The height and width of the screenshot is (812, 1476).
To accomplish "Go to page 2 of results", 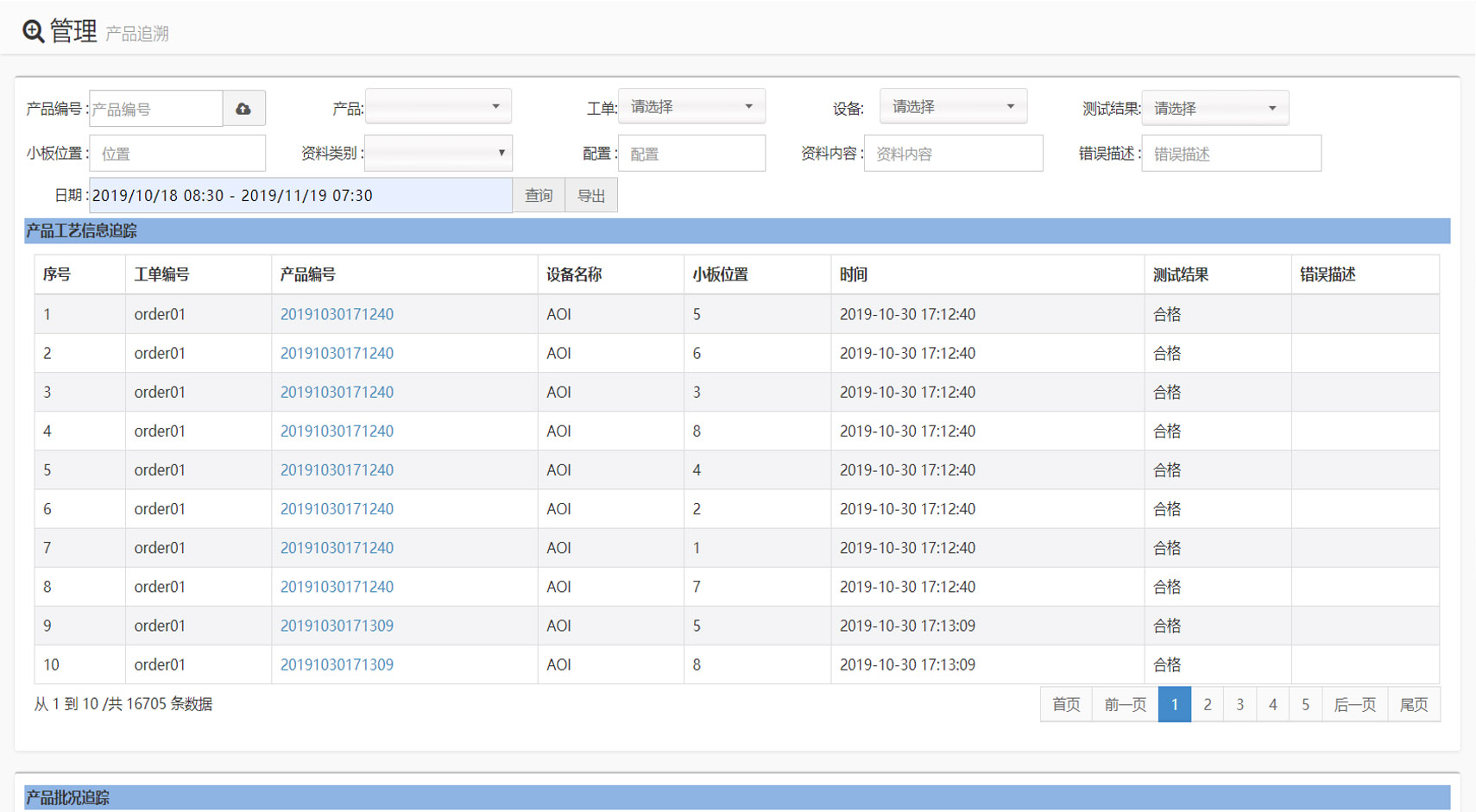I will tap(1207, 705).
